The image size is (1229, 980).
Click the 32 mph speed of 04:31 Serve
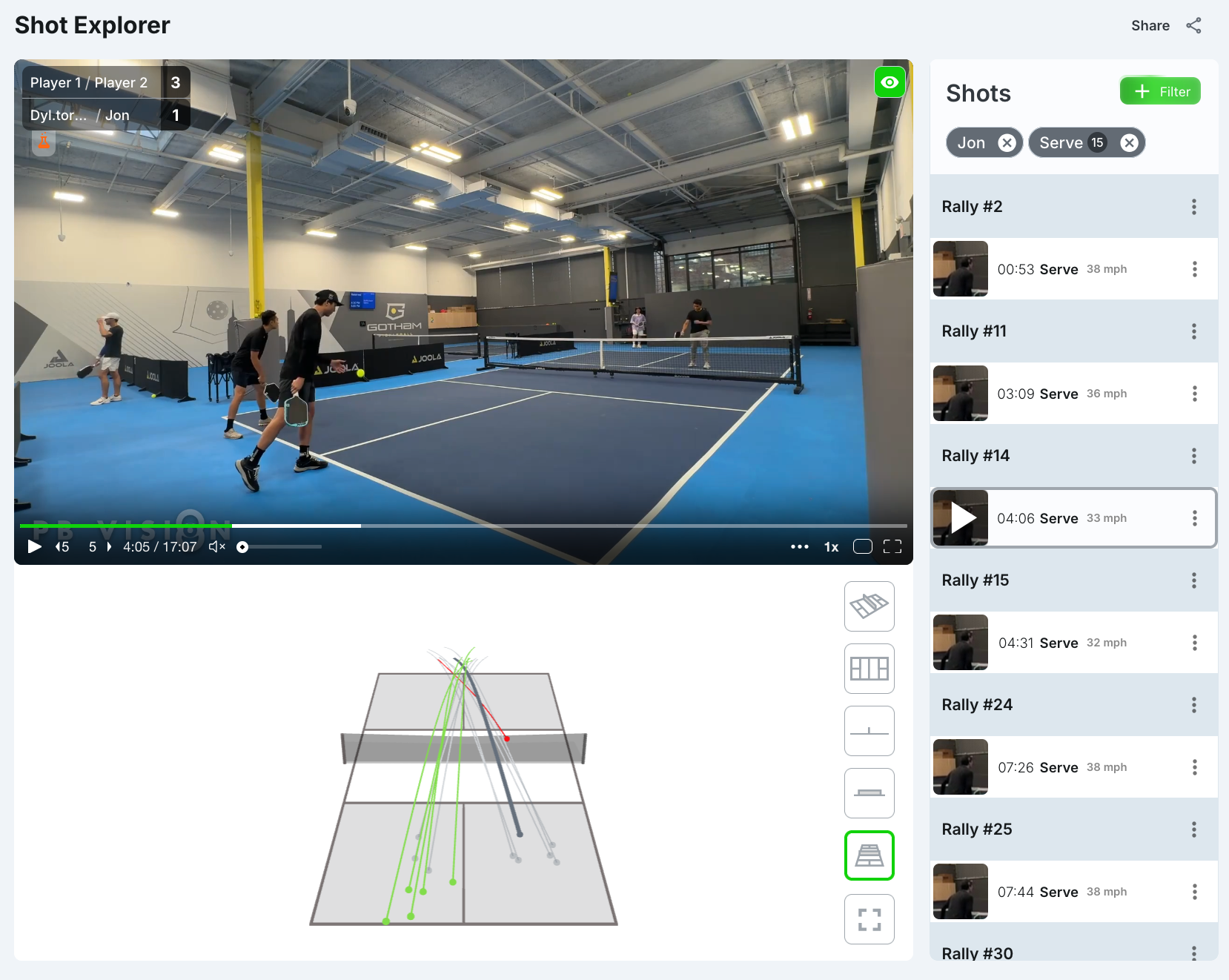tap(1107, 643)
